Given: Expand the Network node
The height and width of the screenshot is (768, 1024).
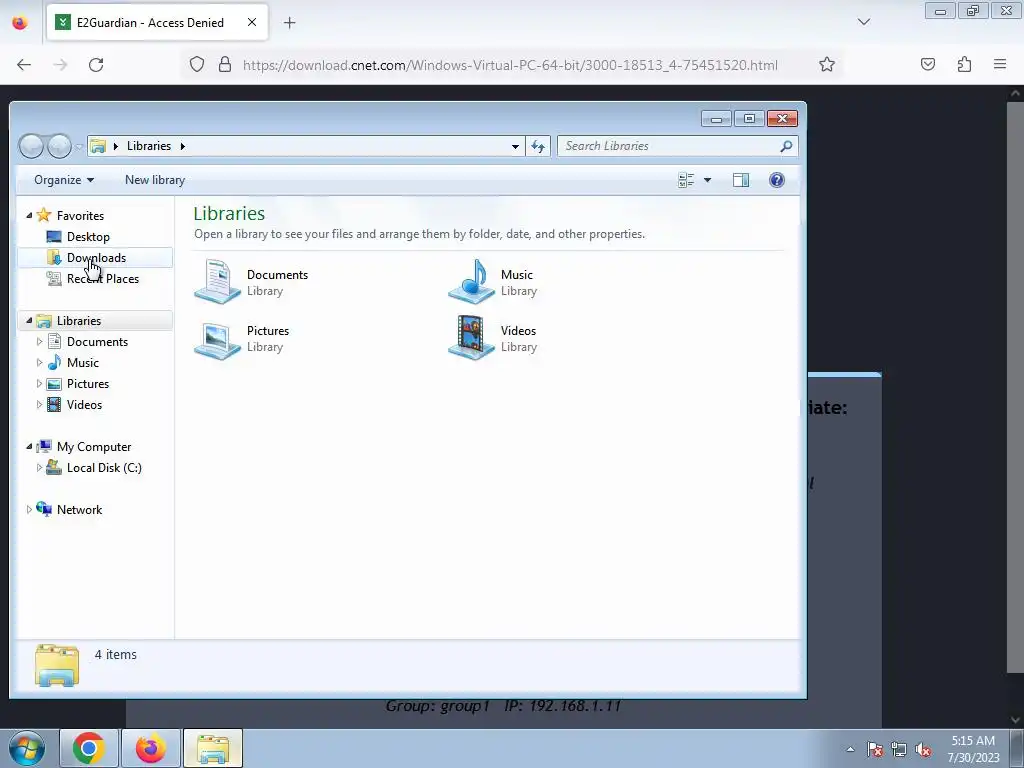Looking at the screenshot, I should point(29,509).
